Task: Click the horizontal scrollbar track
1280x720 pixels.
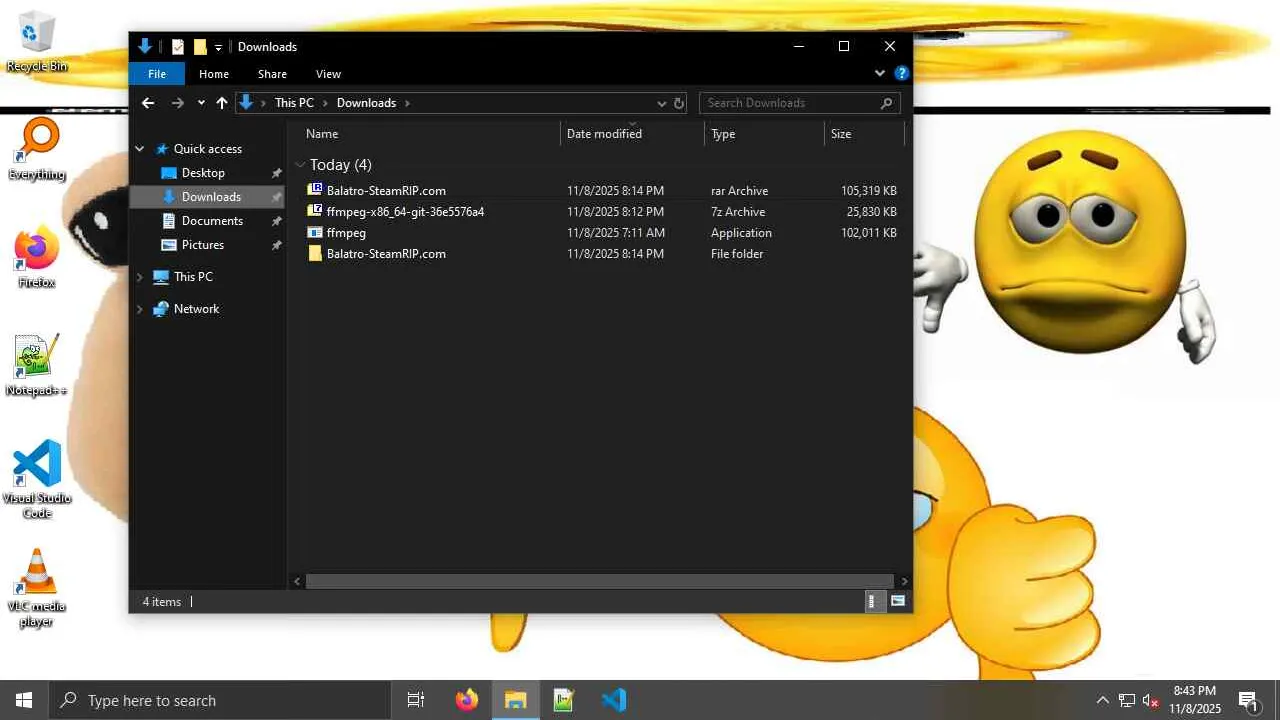Action: tap(599, 581)
